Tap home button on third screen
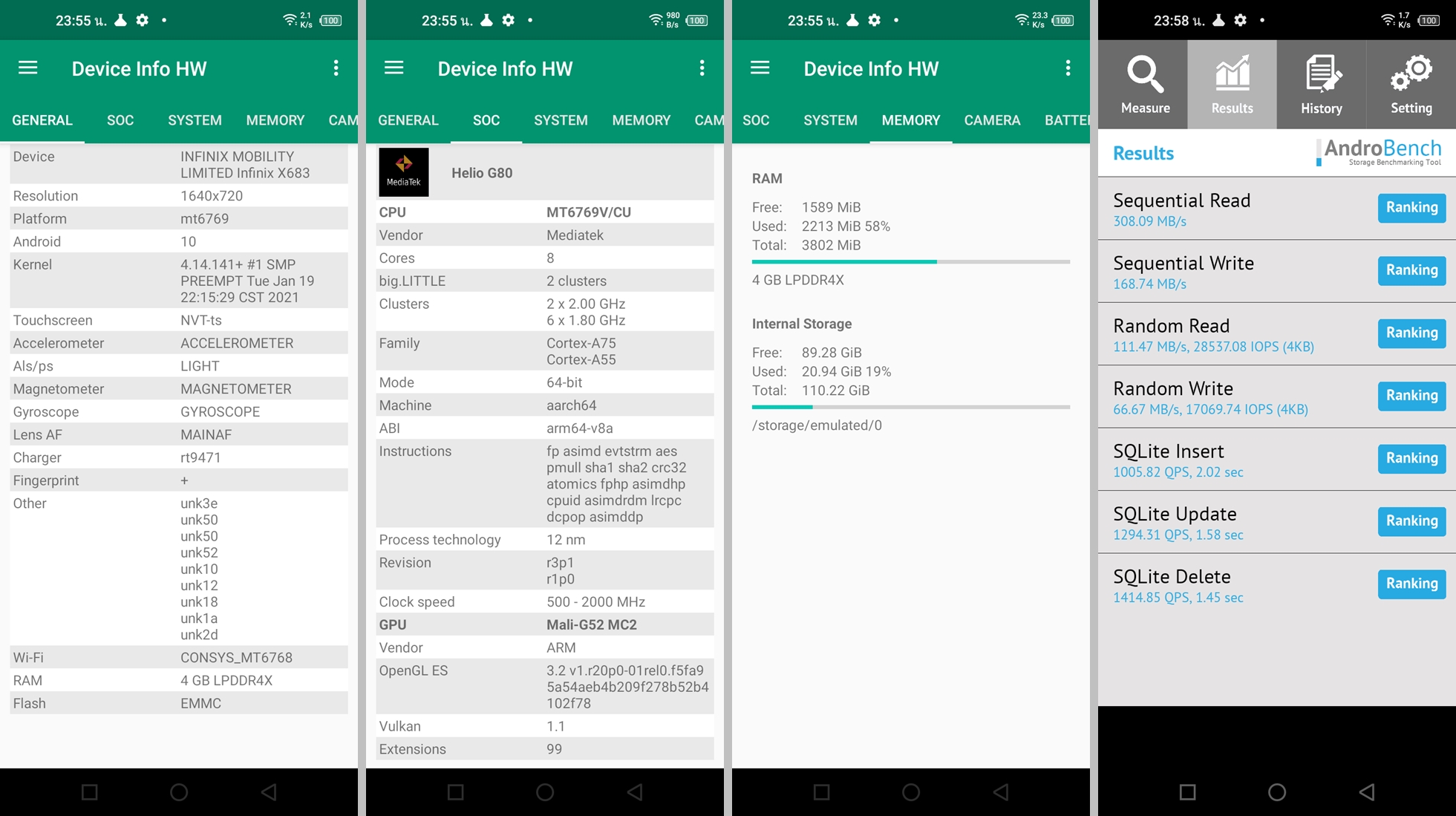 (911, 792)
